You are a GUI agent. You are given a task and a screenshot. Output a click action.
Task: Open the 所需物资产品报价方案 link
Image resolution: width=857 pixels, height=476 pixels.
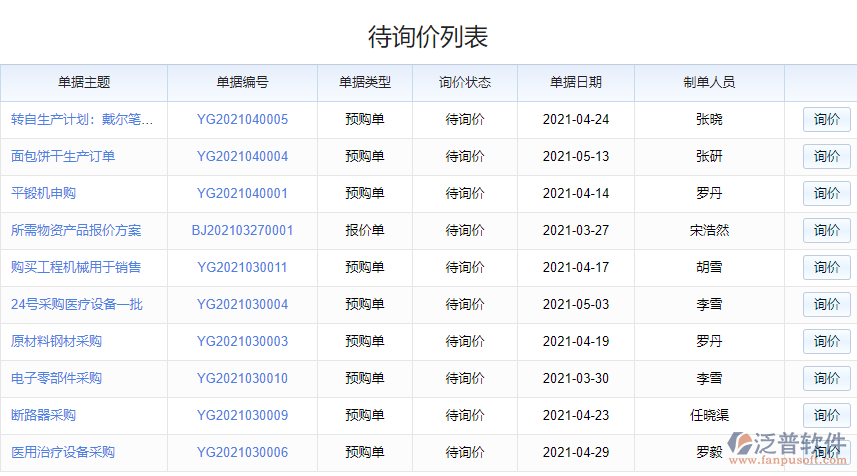pyautogui.click(x=76, y=230)
